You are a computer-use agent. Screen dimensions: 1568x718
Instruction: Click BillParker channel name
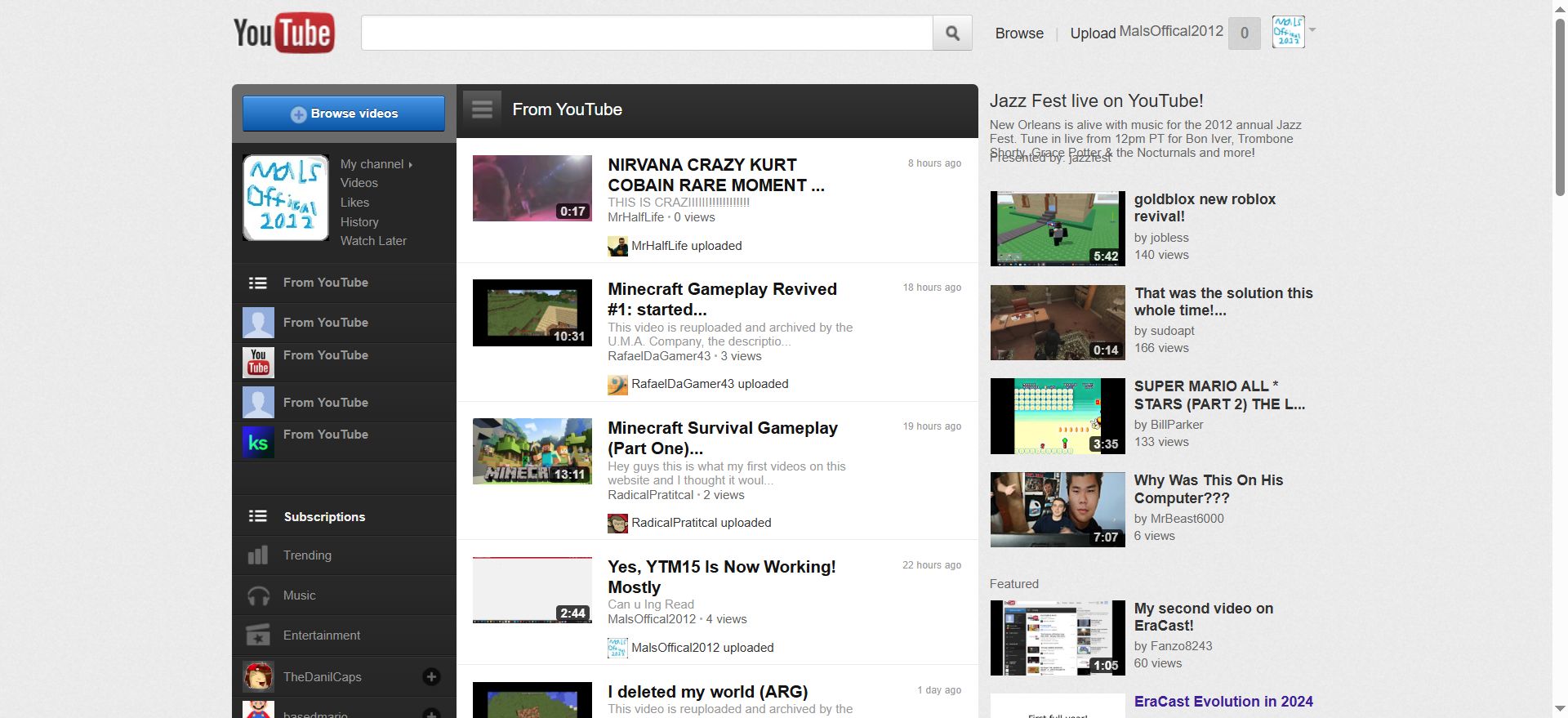coord(1177,425)
